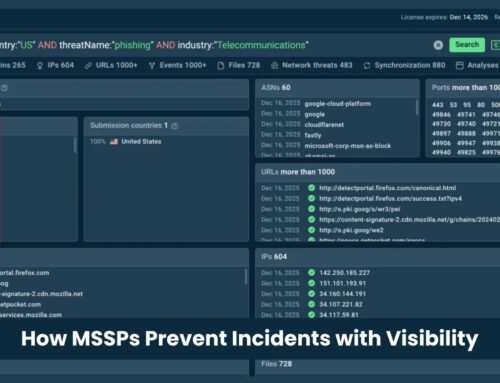
Task: Click the green check icon beside 151.101.193.91
Action: click(311, 283)
